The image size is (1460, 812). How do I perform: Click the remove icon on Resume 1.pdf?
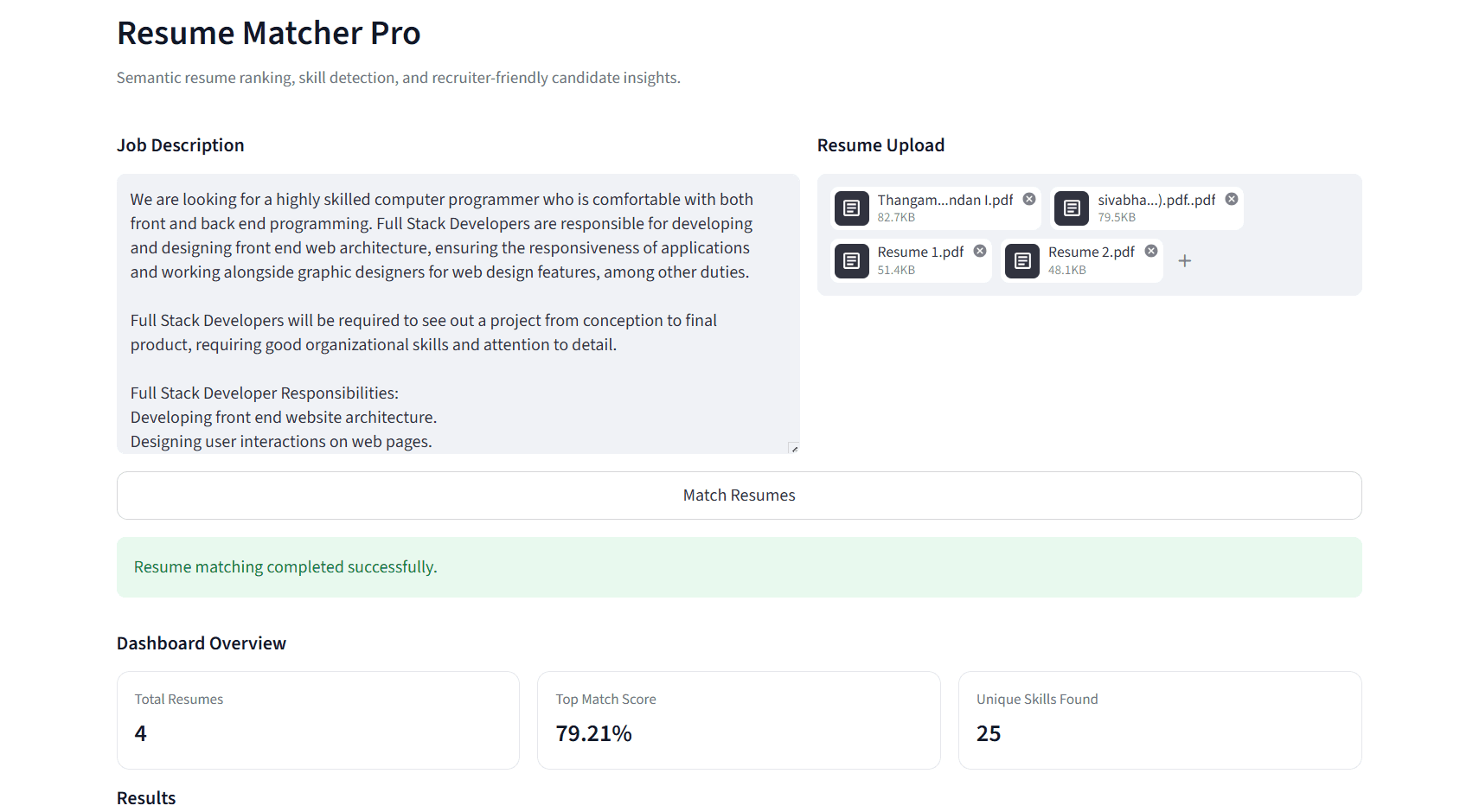979,250
